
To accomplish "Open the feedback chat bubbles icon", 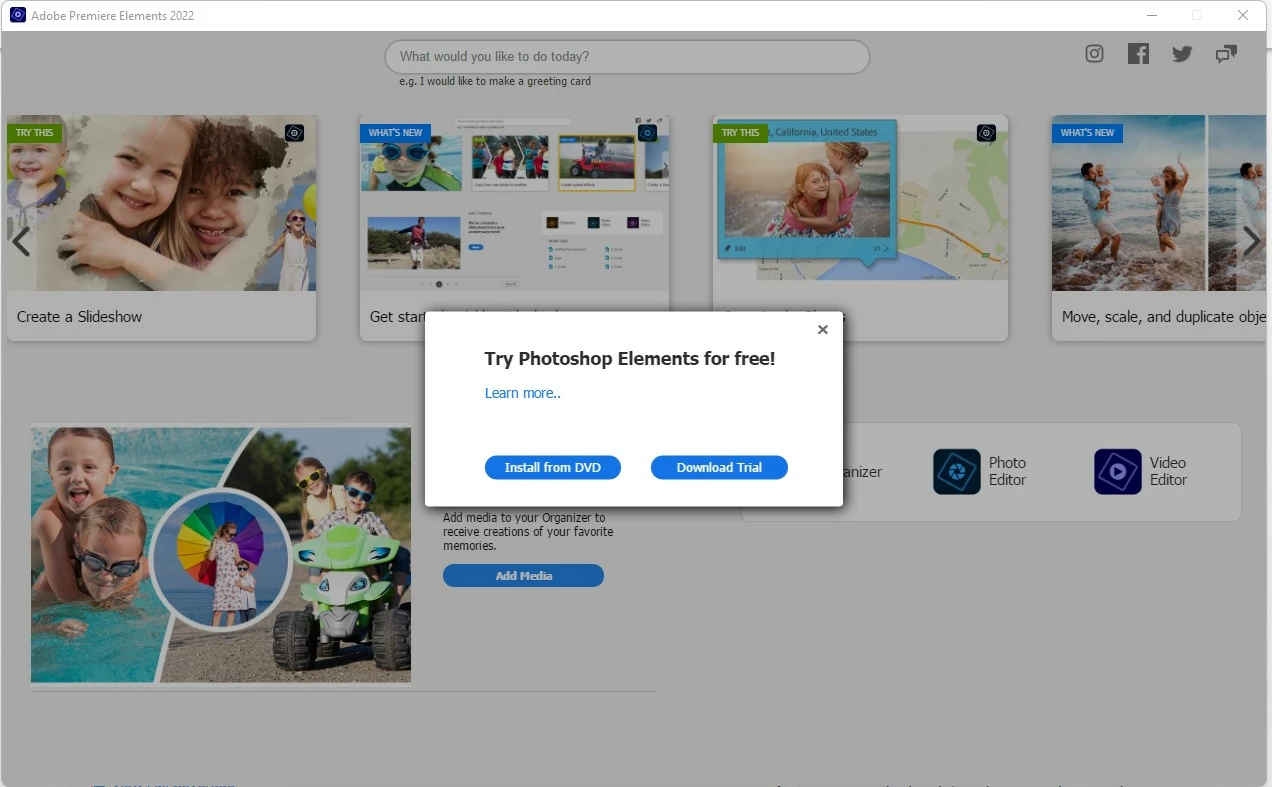I will (1226, 54).
